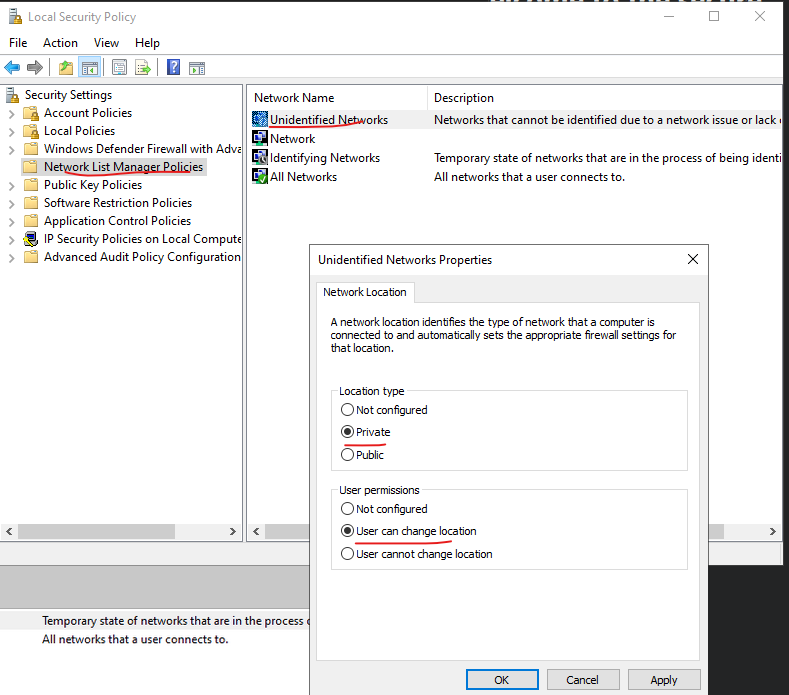
Task: Toggle the Show/Hide Console Tree icon
Action: (x=90, y=68)
